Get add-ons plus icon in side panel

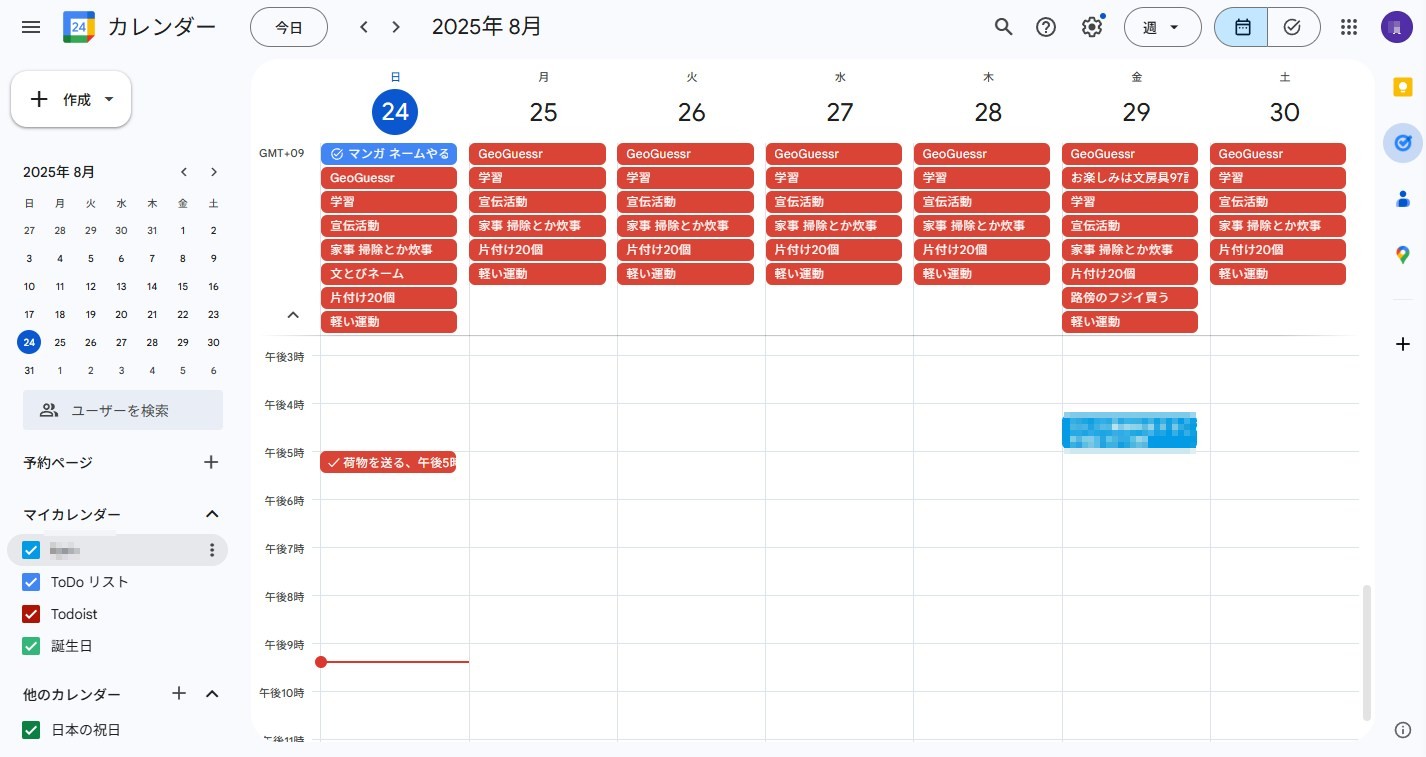click(1402, 344)
